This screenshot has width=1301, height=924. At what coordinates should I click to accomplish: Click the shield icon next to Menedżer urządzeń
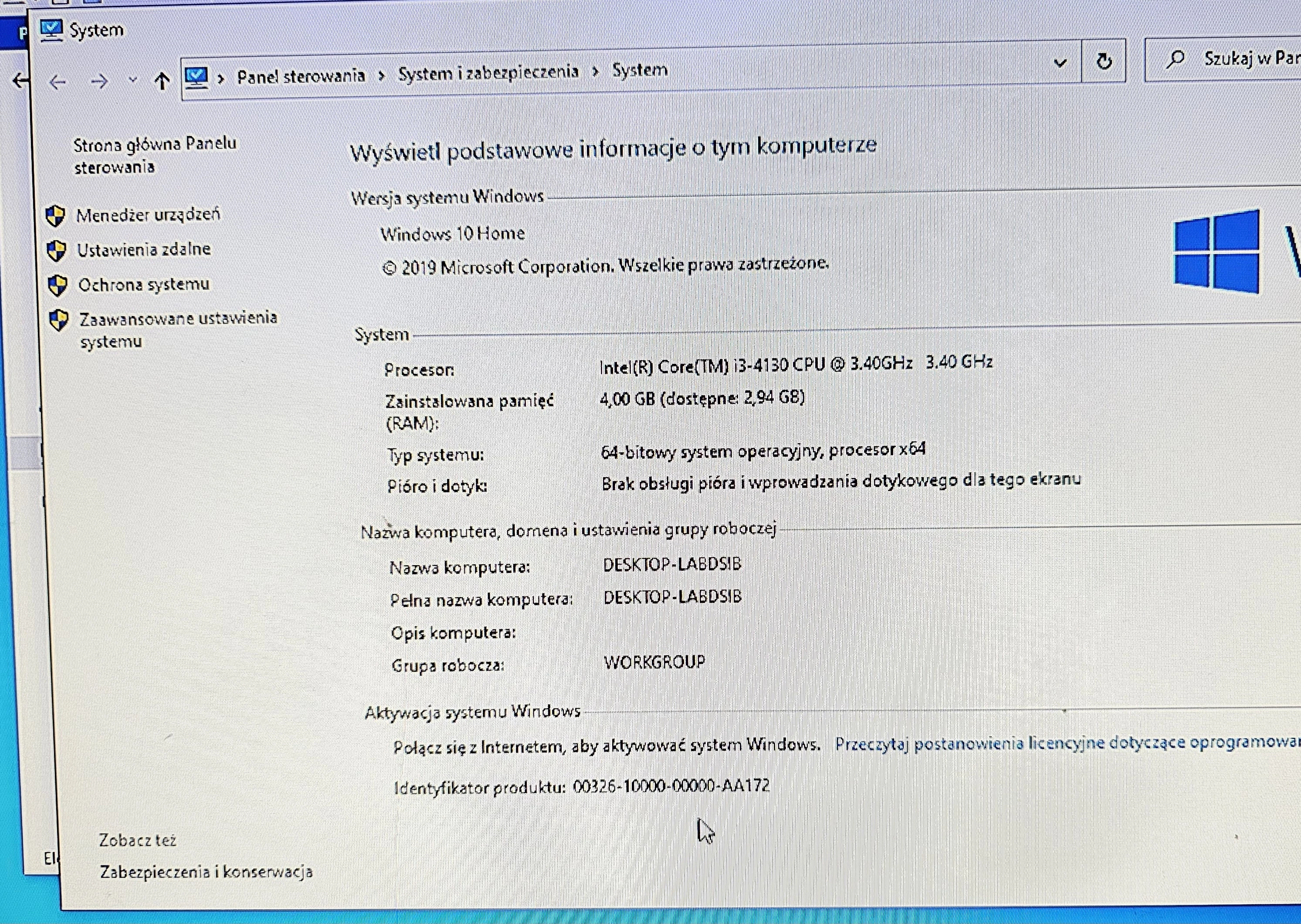[55, 216]
